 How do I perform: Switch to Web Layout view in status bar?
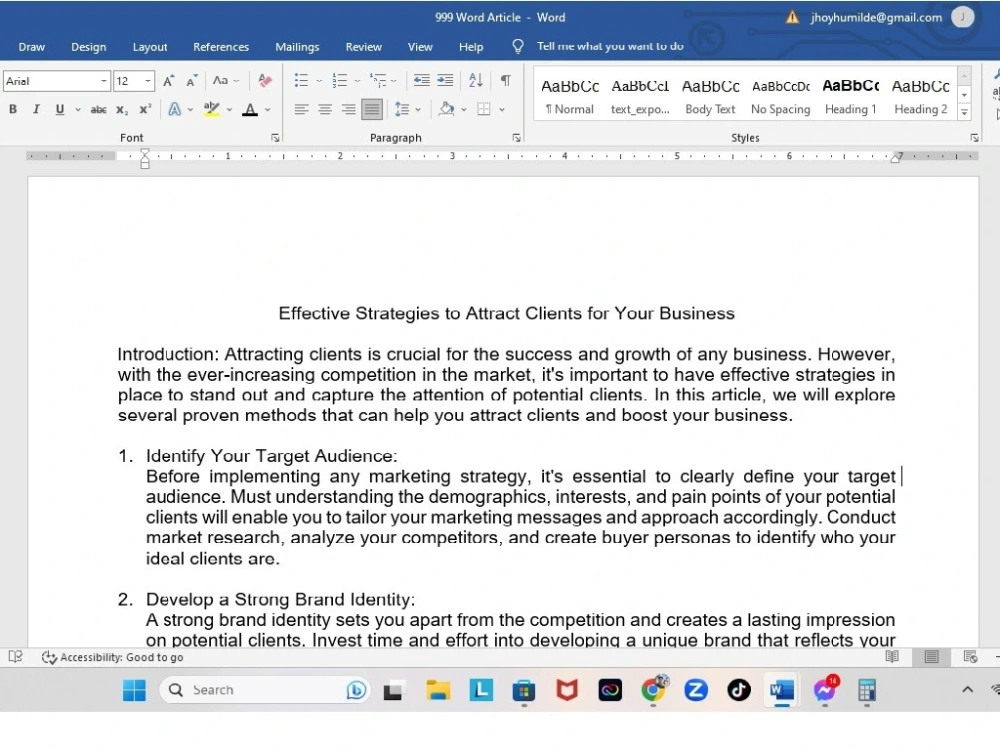click(x=970, y=657)
